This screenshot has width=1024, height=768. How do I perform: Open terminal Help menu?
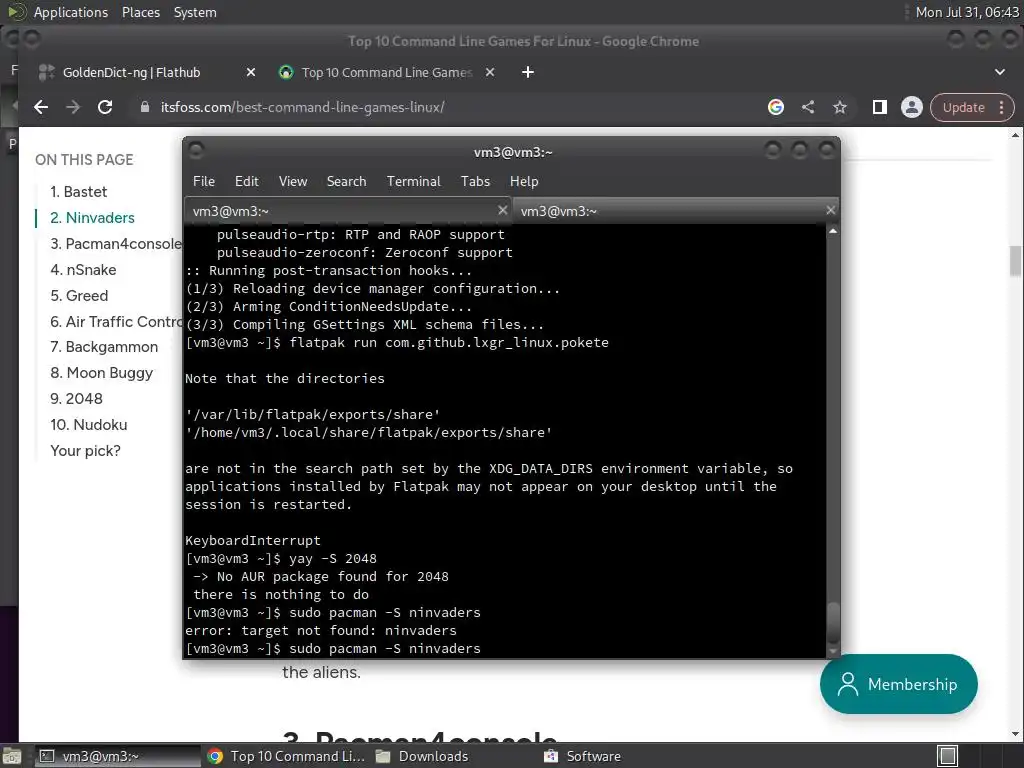524,182
